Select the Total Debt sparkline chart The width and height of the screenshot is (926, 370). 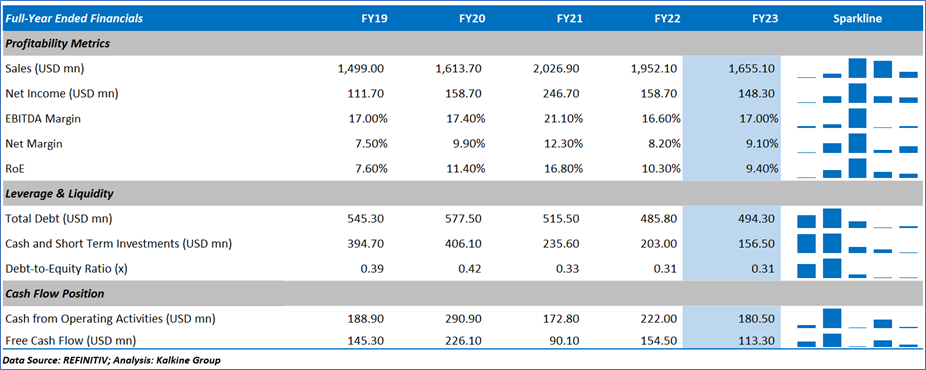click(857, 218)
